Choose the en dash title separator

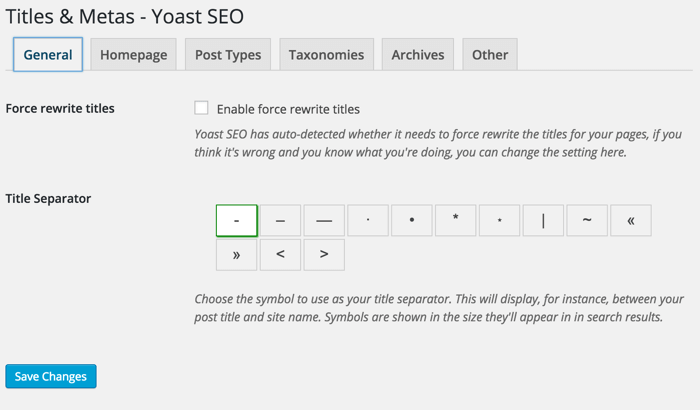tap(281, 220)
